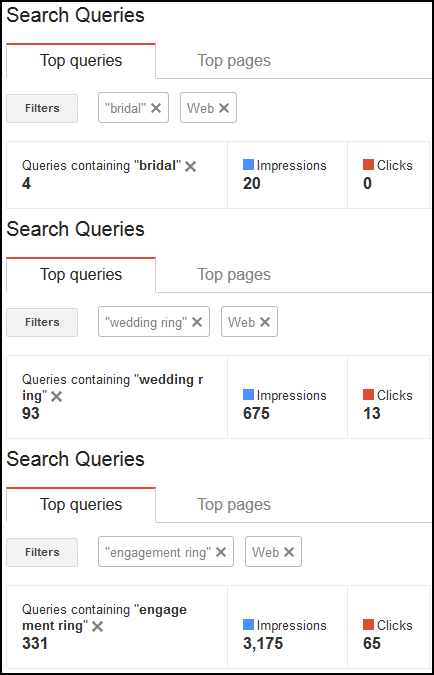Select Top queries tab above "engagement ring" filter
This screenshot has width=434, height=675.
pyautogui.click(x=81, y=504)
